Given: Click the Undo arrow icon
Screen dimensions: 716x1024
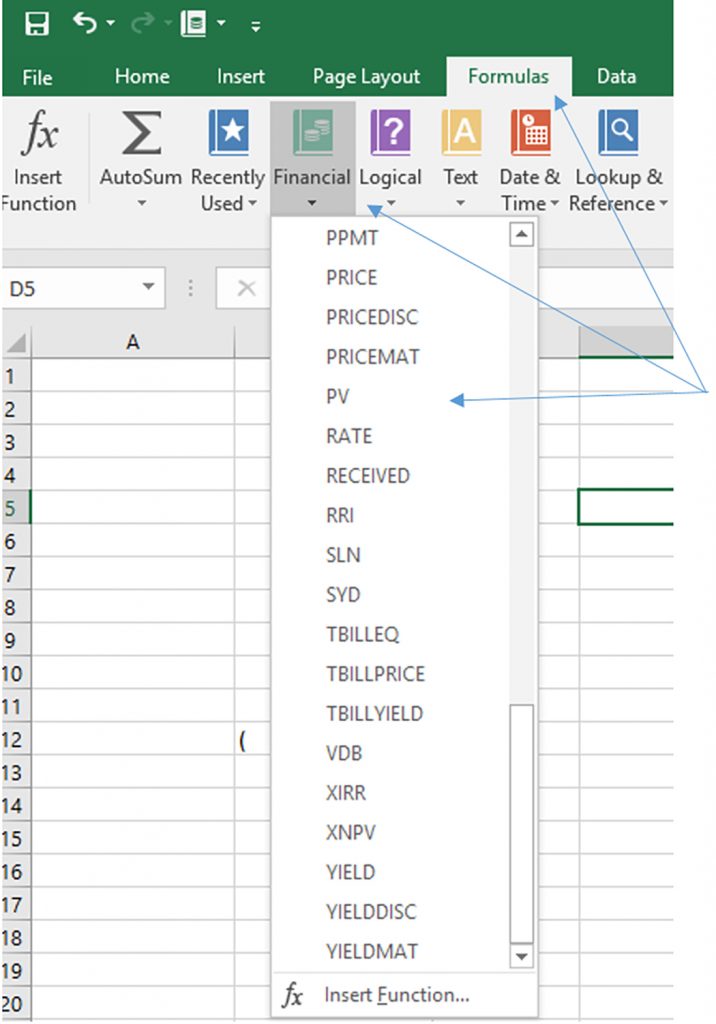Looking at the screenshot, I should [x=86, y=24].
